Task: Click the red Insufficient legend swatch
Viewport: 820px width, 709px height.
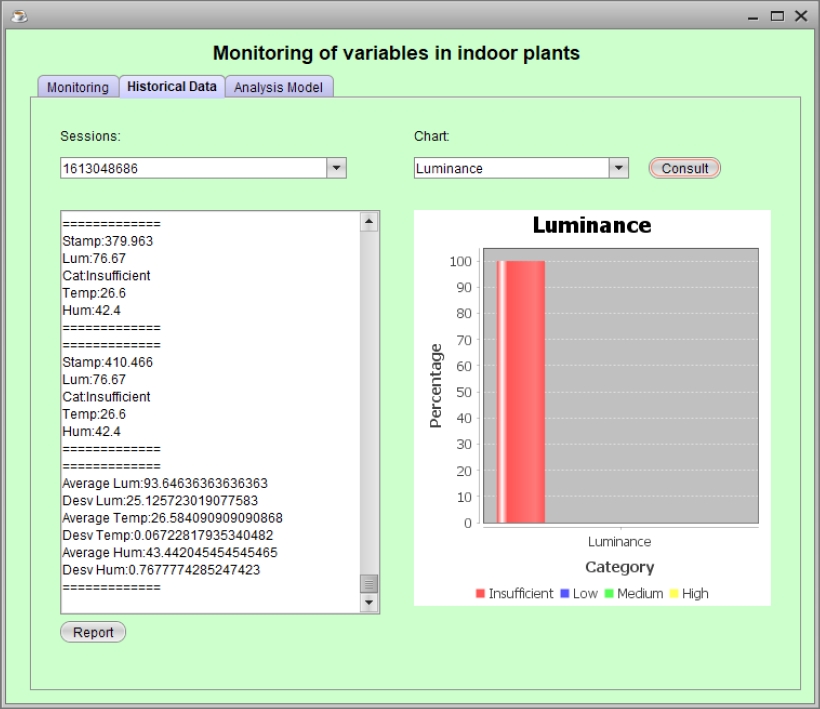Action: tap(481, 594)
